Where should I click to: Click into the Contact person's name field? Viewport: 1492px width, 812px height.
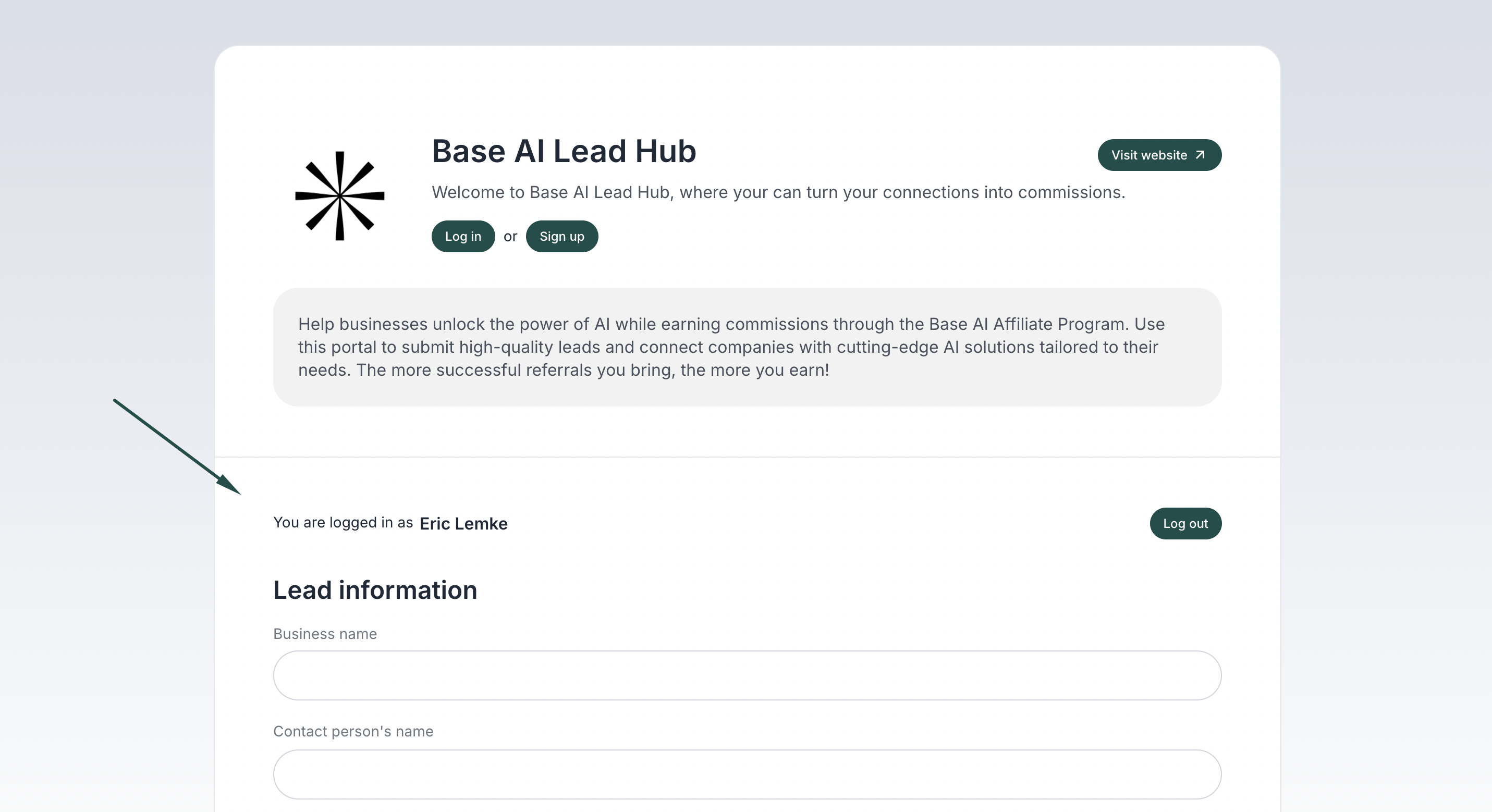[x=747, y=774]
